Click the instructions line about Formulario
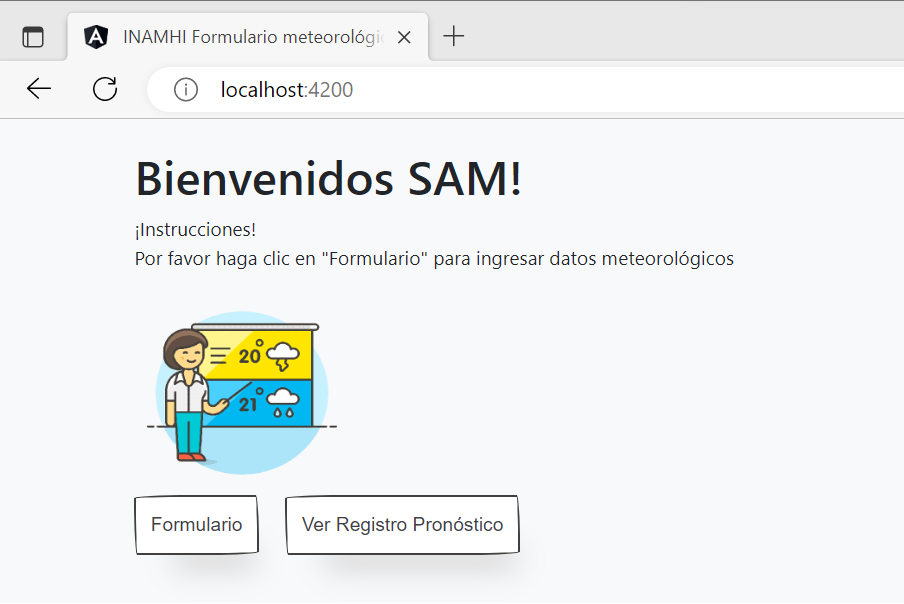904x604 pixels. (x=435, y=258)
